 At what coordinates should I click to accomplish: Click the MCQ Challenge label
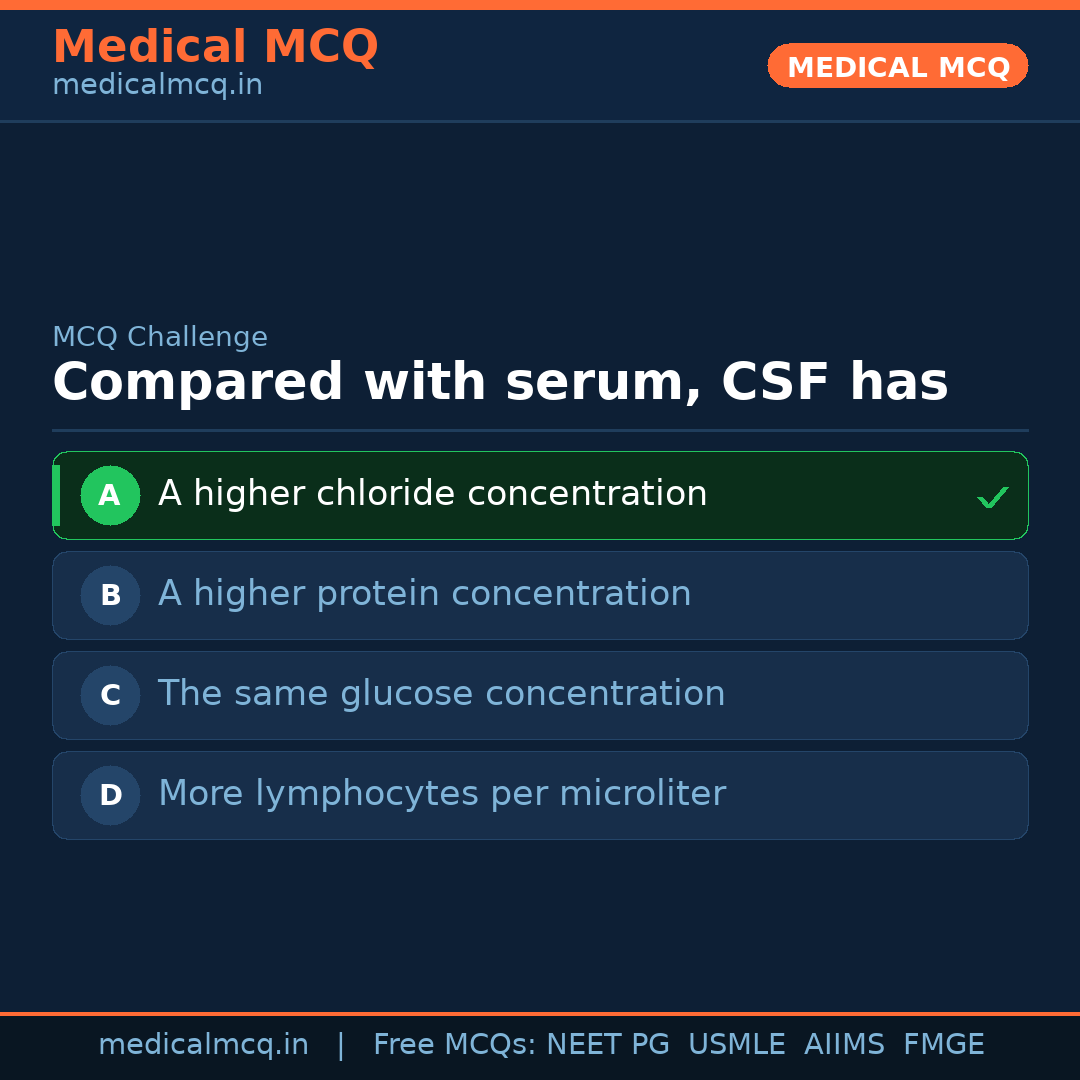[x=160, y=338]
